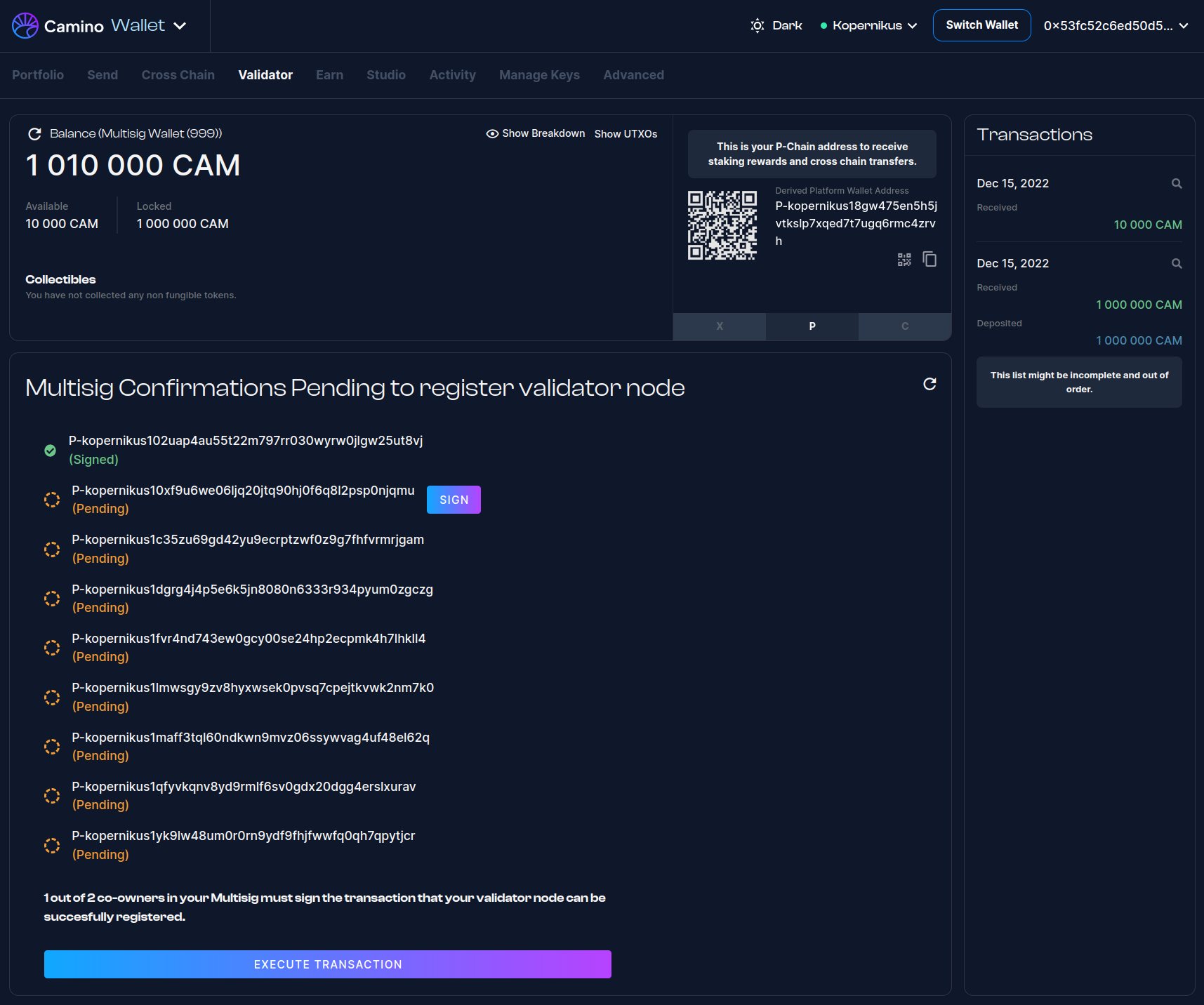
Task: Click the Camino logo icon
Action: click(x=25, y=26)
